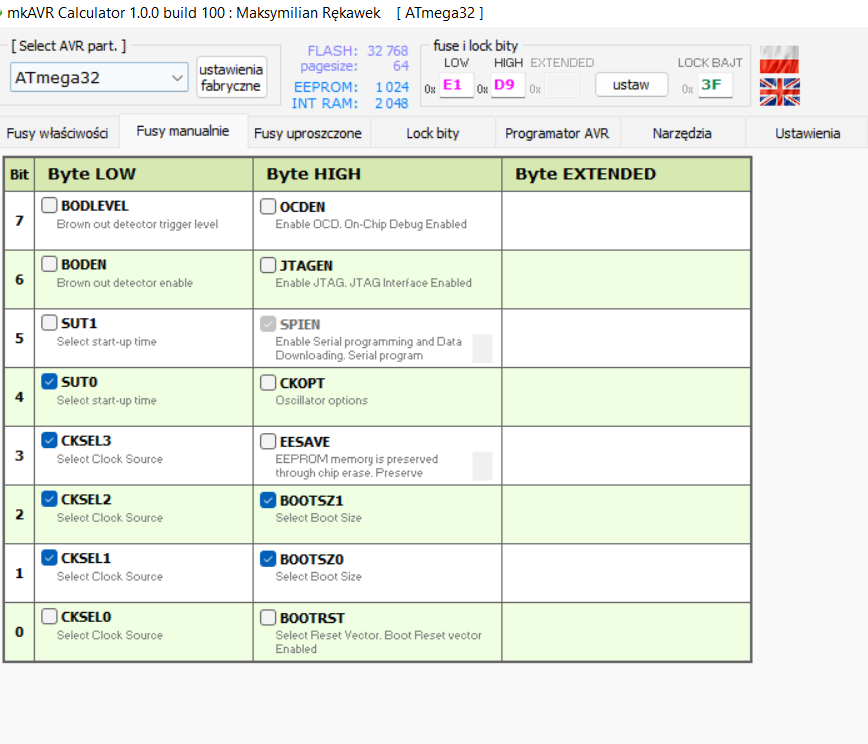Click the EXTENDED fuse value field
Screen dimensions: 868x744
tap(561, 85)
